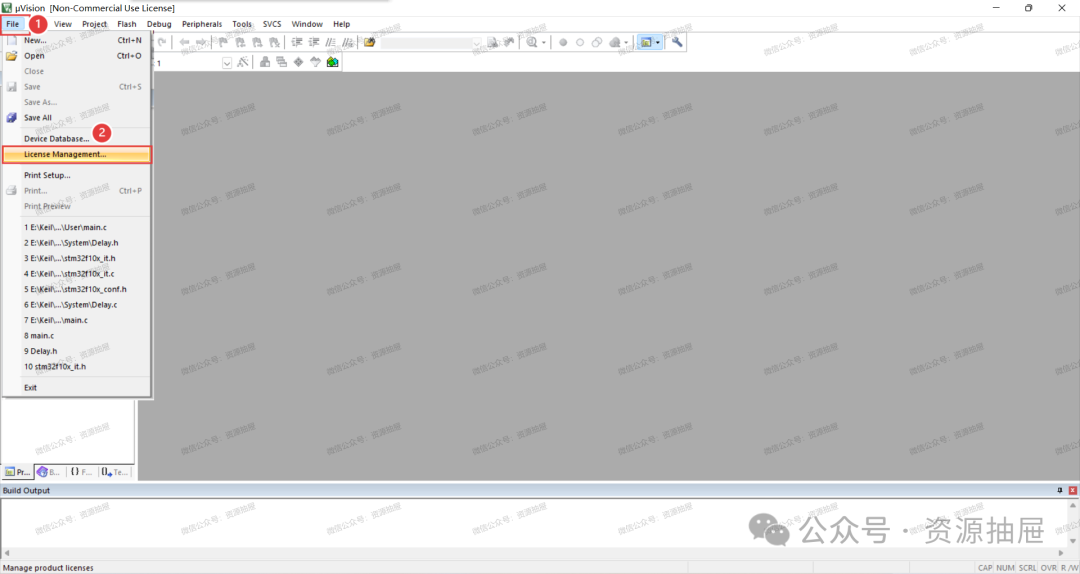Open the SVCS menu
The width and height of the screenshot is (1080, 574).
click(x=272, y=24)
